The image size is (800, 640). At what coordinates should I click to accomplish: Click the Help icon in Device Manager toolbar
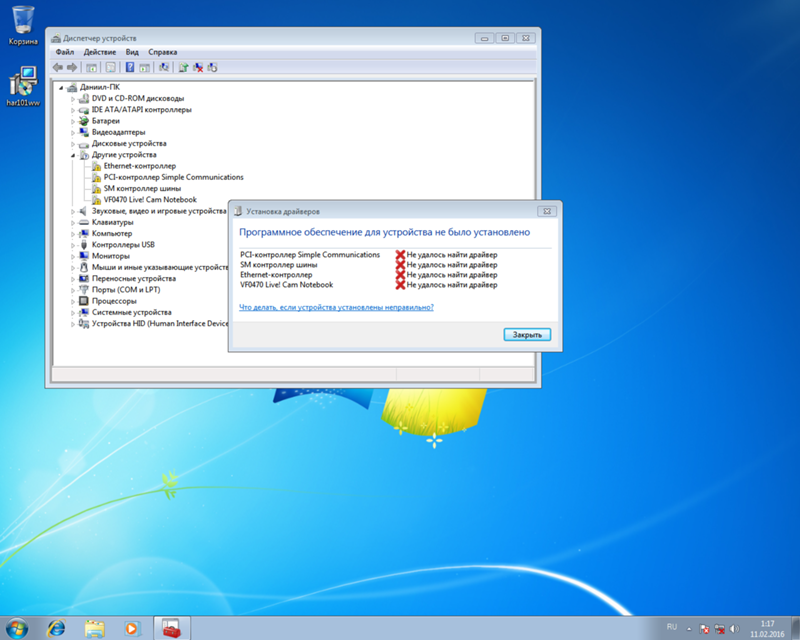click(x=129, y=67)
